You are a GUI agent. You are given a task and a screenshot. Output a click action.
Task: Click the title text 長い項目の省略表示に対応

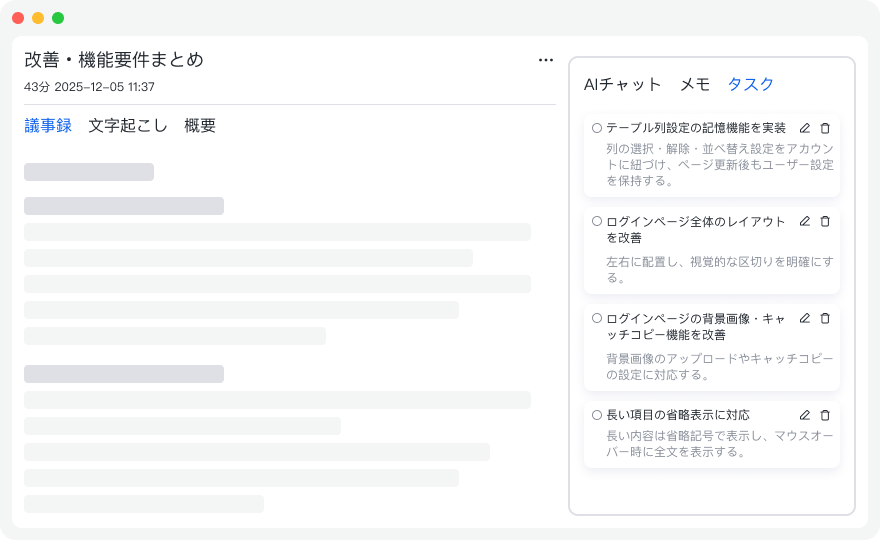[678, 415]
